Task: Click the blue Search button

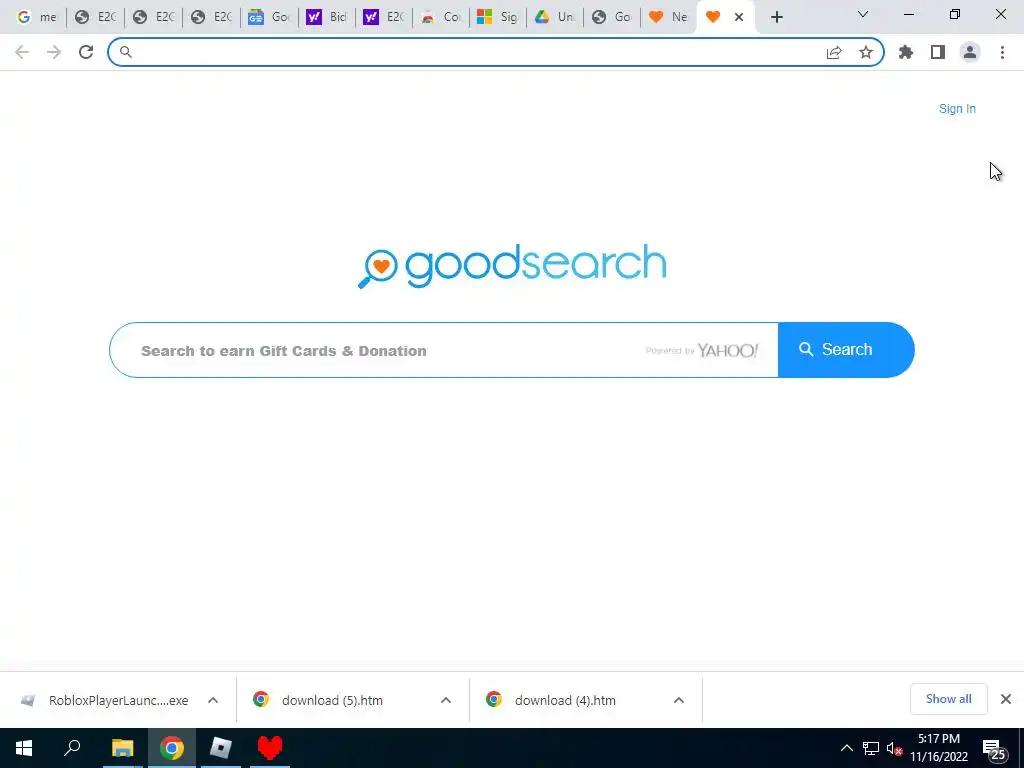Action: [846, 349]
